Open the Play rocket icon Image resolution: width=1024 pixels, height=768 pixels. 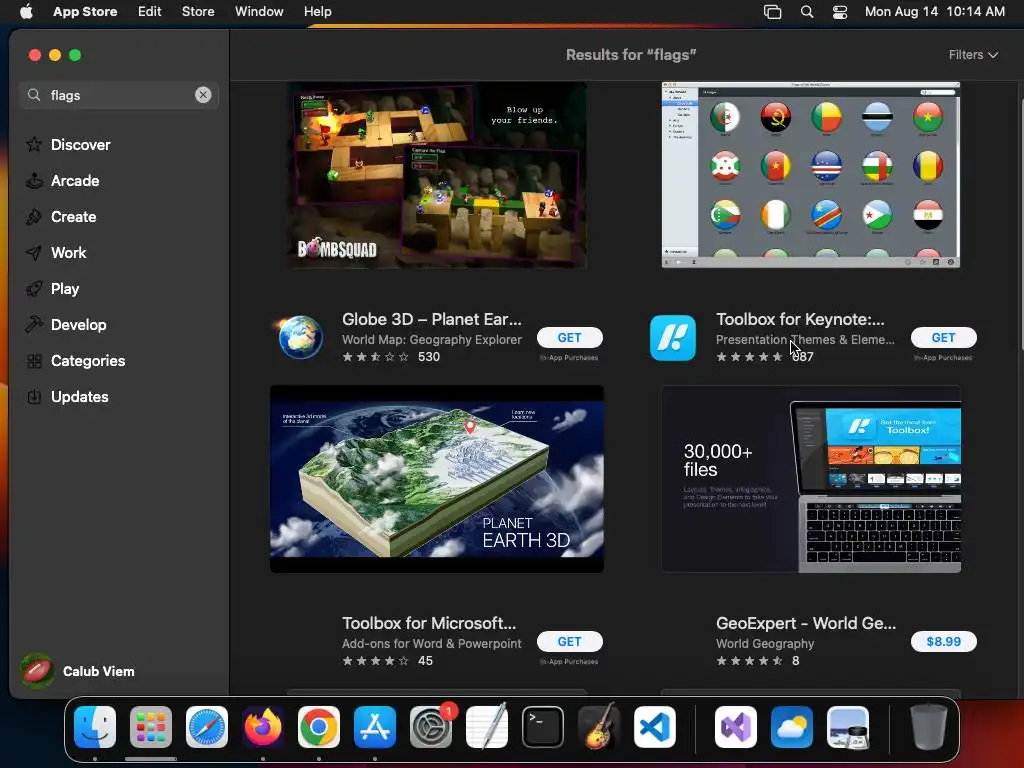pos(34,289)
